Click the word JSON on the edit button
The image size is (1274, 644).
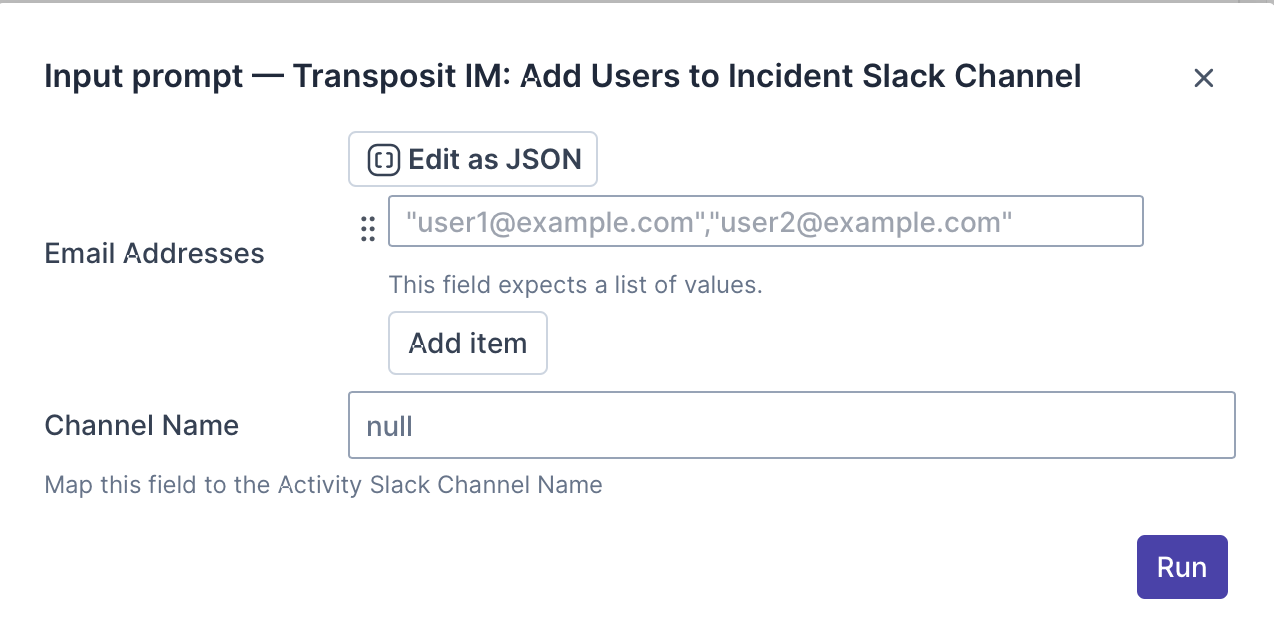543,160
